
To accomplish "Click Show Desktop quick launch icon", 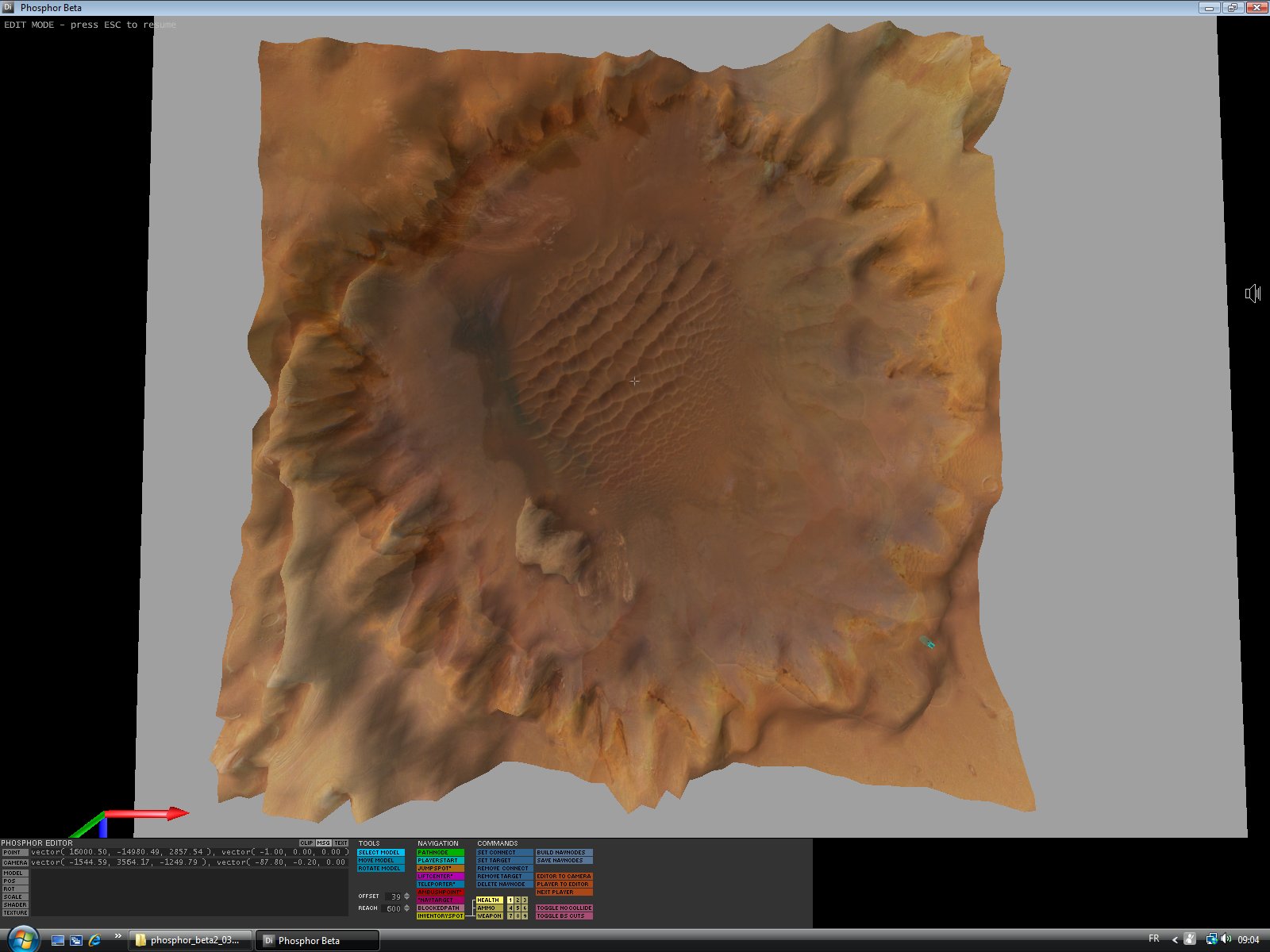I will 58,940.
